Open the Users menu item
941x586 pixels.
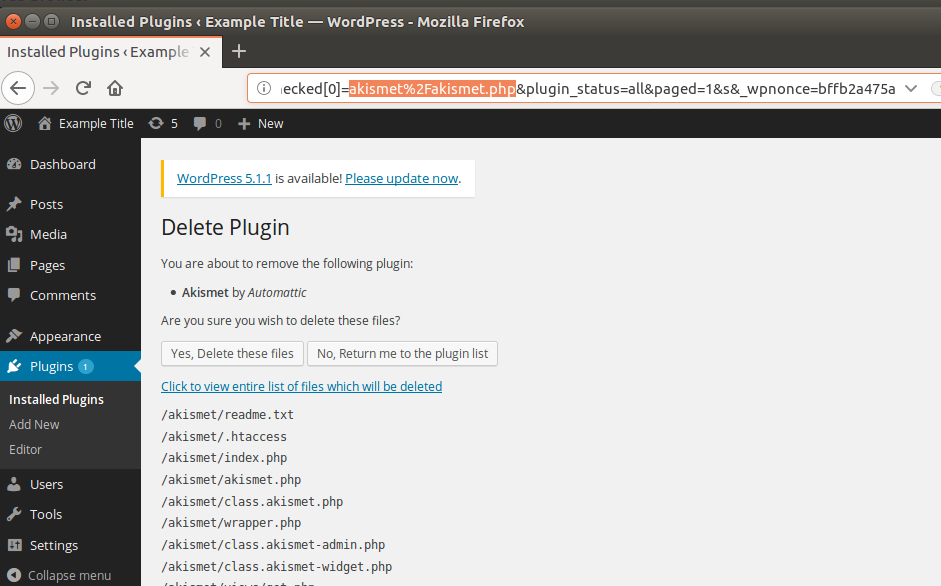pyautogui.click(x=46, y=484)
